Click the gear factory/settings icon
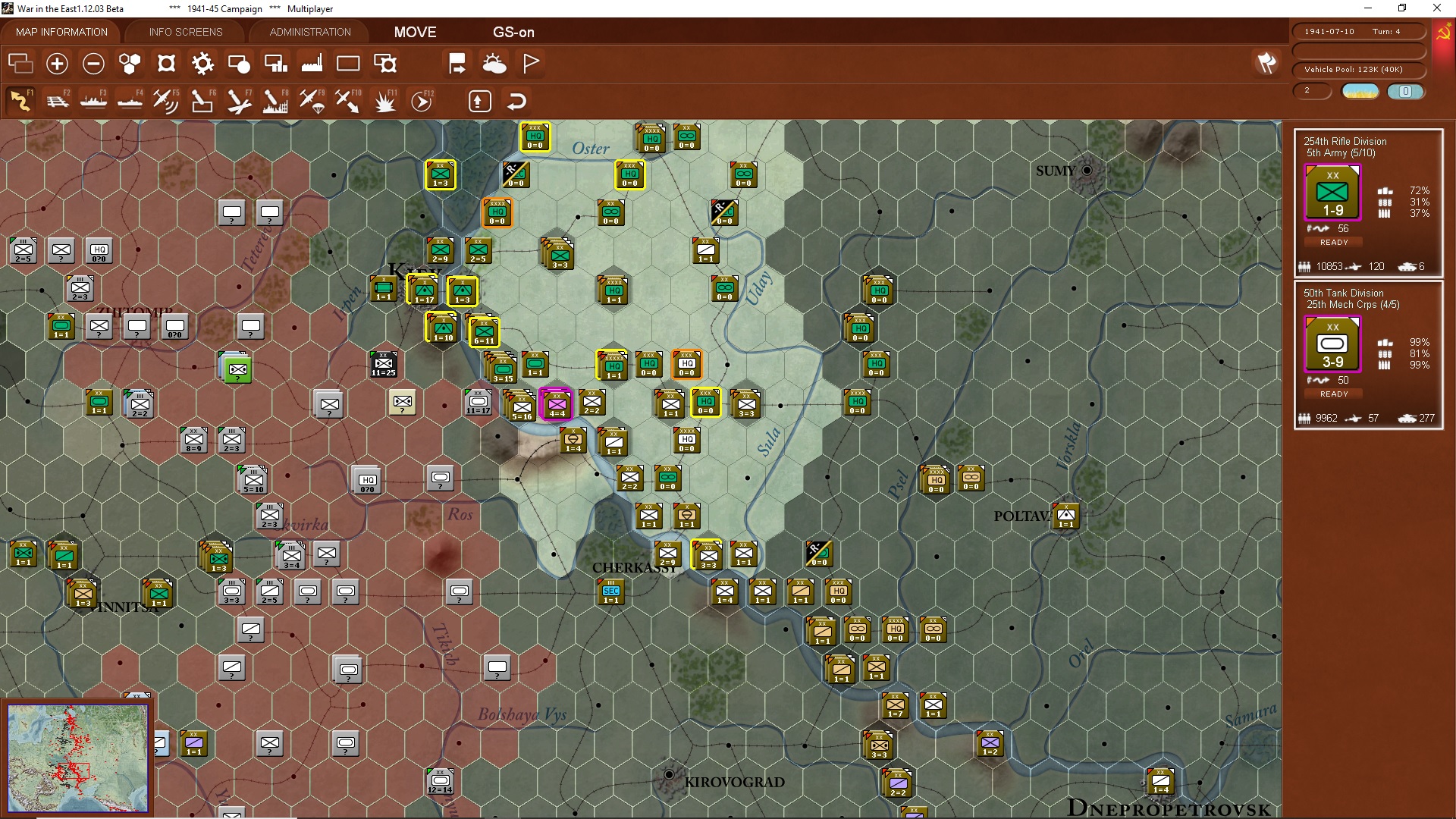 pos(202,64)
